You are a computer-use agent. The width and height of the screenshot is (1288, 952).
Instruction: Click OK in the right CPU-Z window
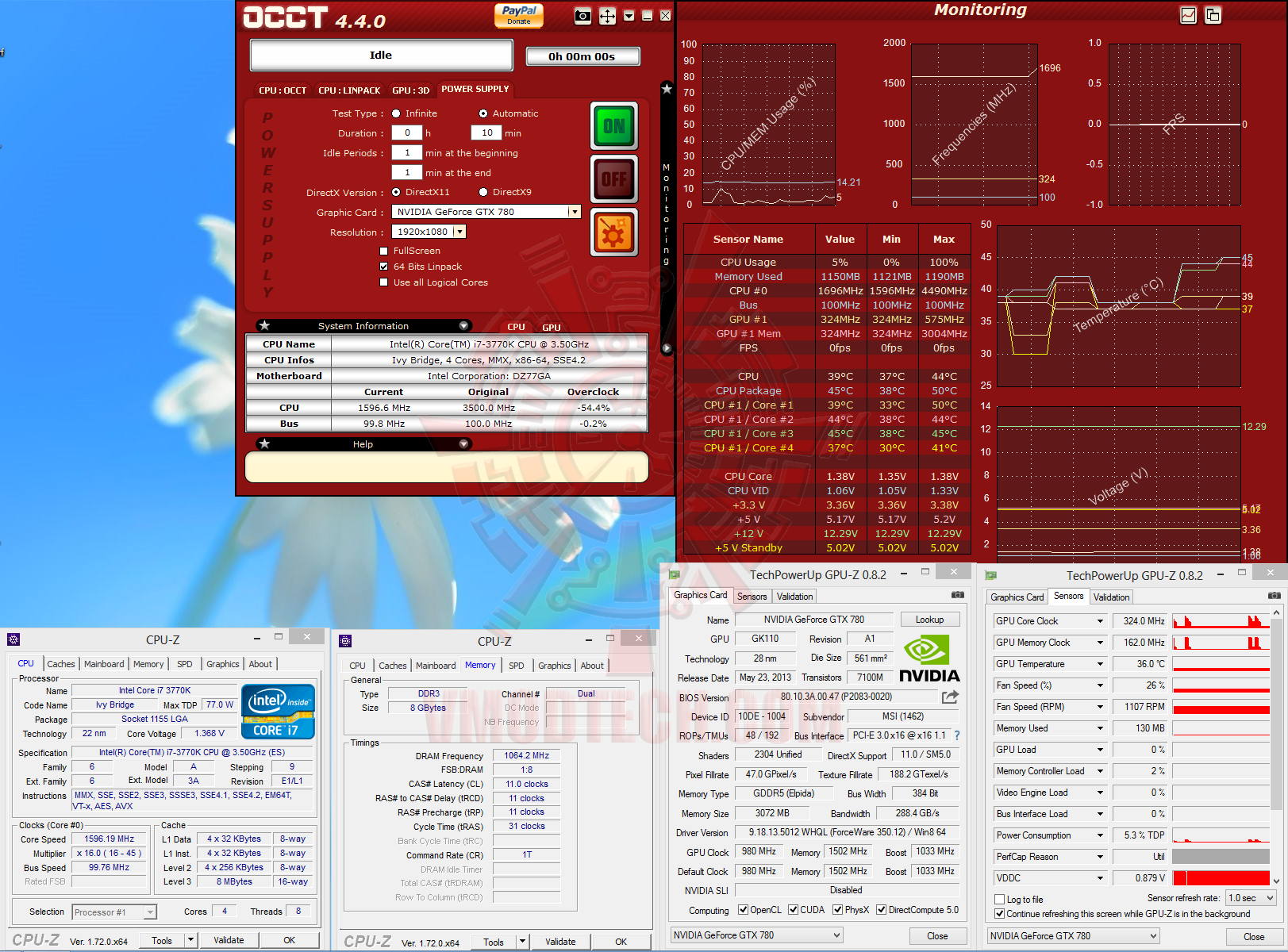click(621, 942)
